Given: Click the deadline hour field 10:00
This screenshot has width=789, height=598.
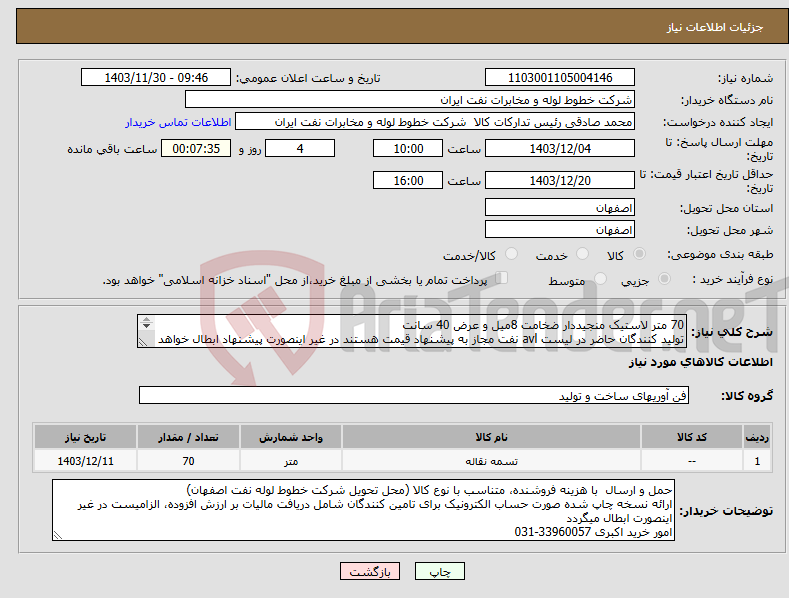Looking at the screenshot, I should (408, 148).
